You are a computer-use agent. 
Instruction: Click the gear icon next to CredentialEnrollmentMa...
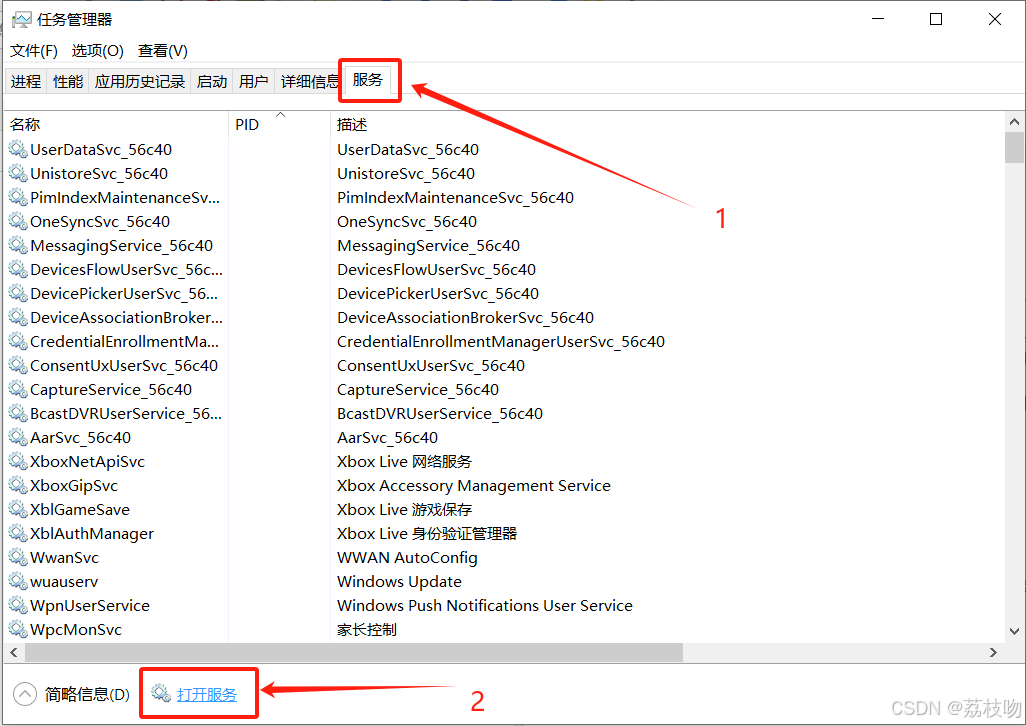point(18,341)
